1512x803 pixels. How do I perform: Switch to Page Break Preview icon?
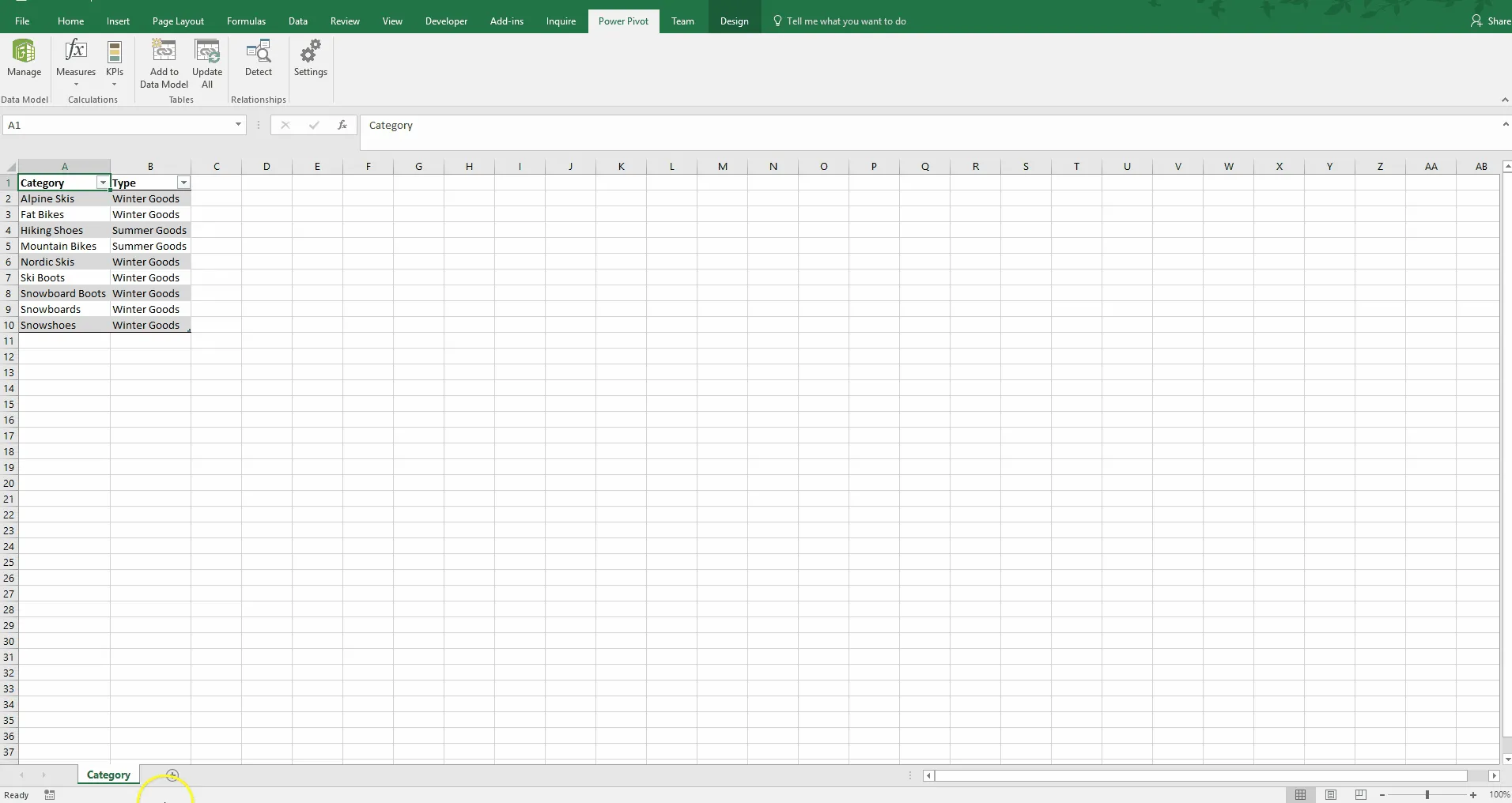coord(1360,795)
